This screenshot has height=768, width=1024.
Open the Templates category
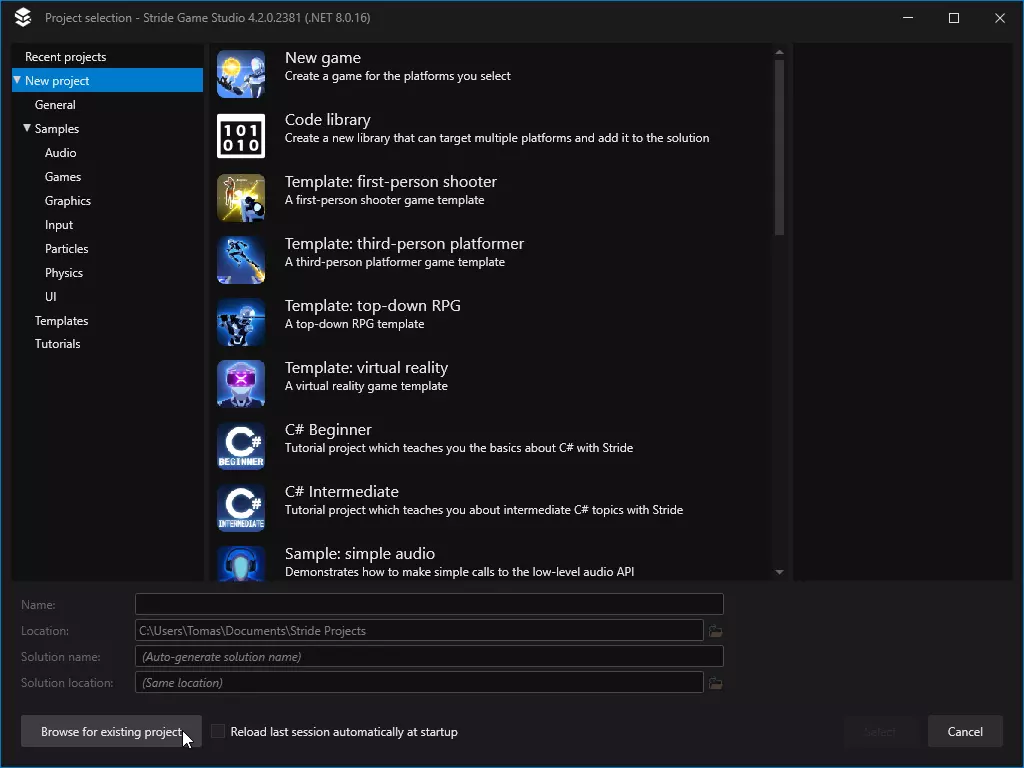(x=61, y=321)
